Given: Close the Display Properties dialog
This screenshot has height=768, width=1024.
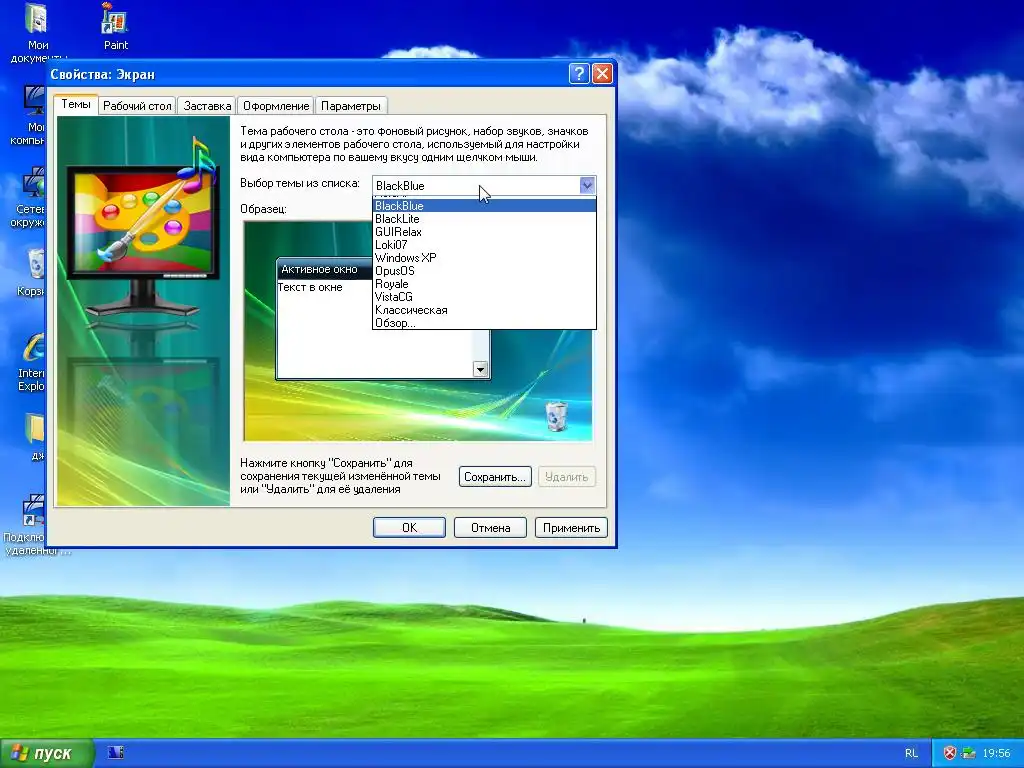Looking at the screenshot, I should click(x=602, y=74).
